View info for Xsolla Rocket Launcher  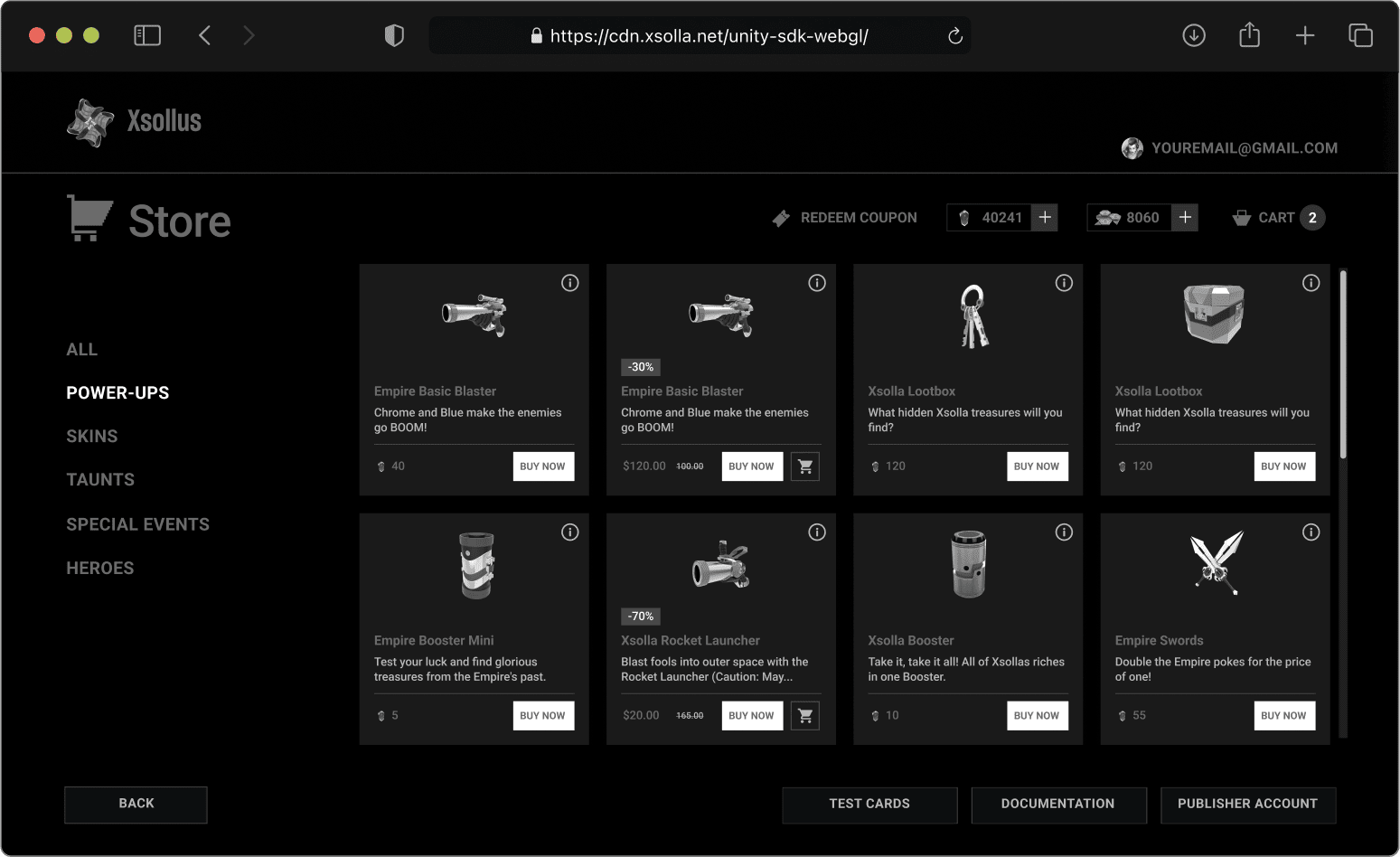pos(817,532)
